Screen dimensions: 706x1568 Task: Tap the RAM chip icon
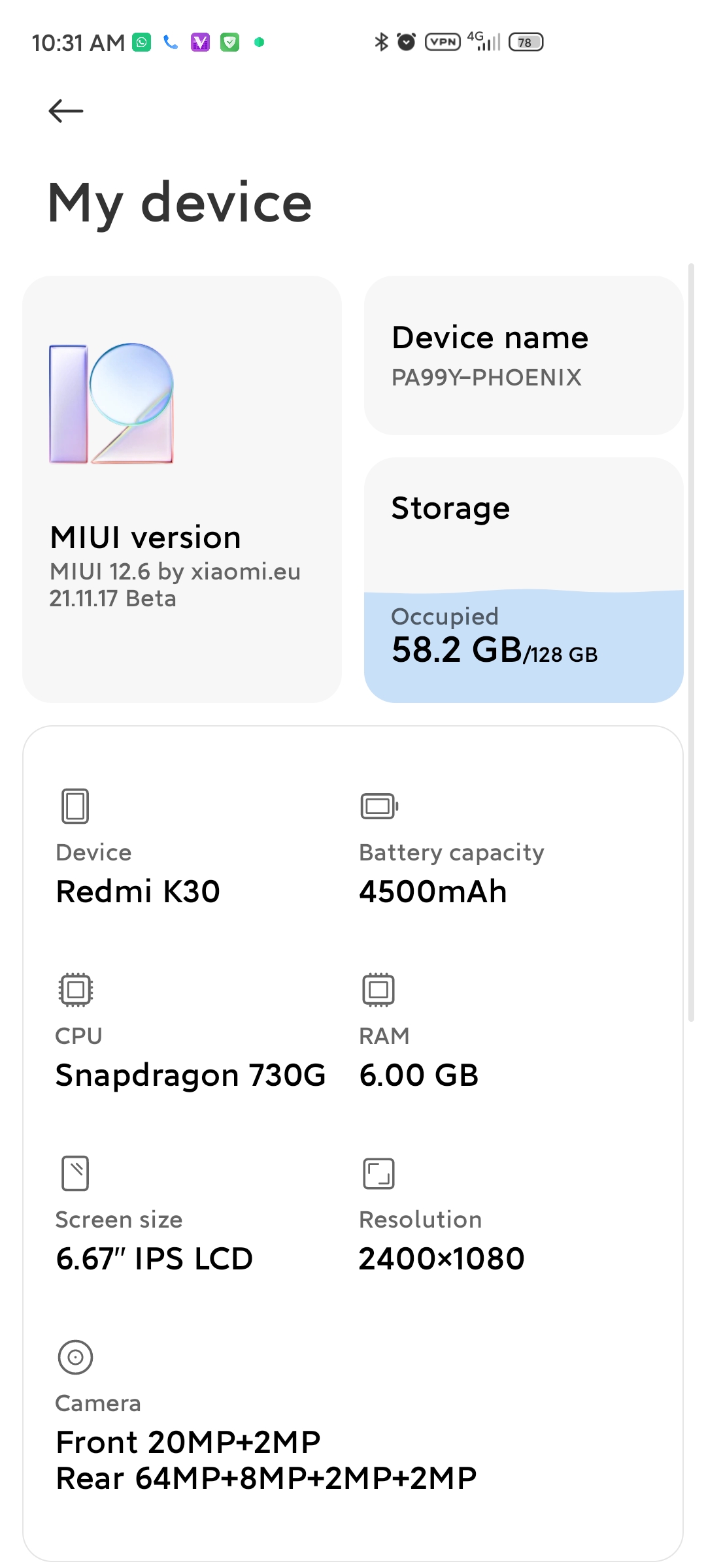[378, 989]
